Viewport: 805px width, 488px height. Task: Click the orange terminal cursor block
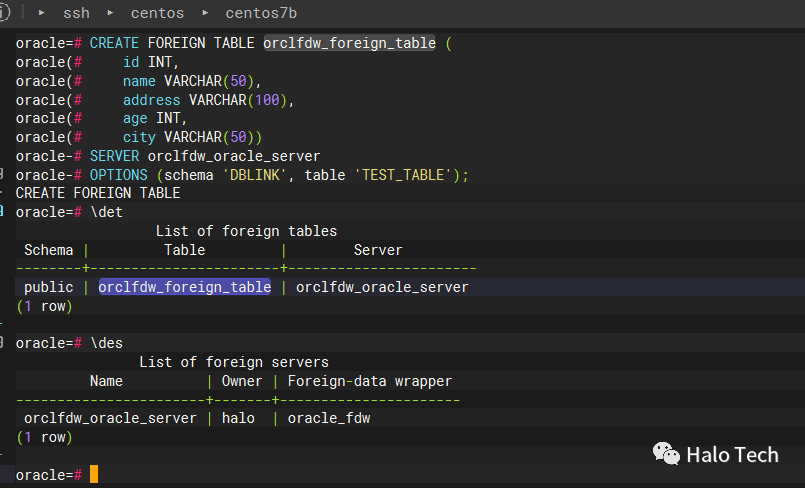pos(94,474)
